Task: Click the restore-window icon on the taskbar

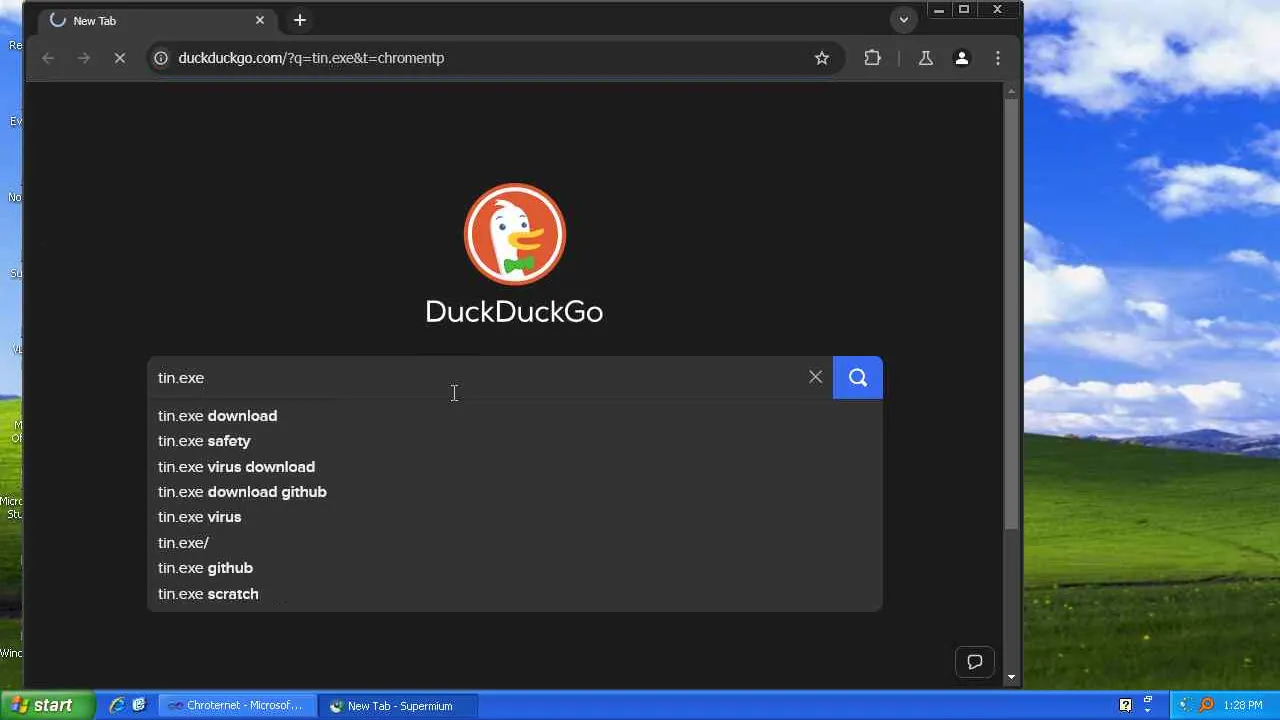Action: tap(1148, 700)
